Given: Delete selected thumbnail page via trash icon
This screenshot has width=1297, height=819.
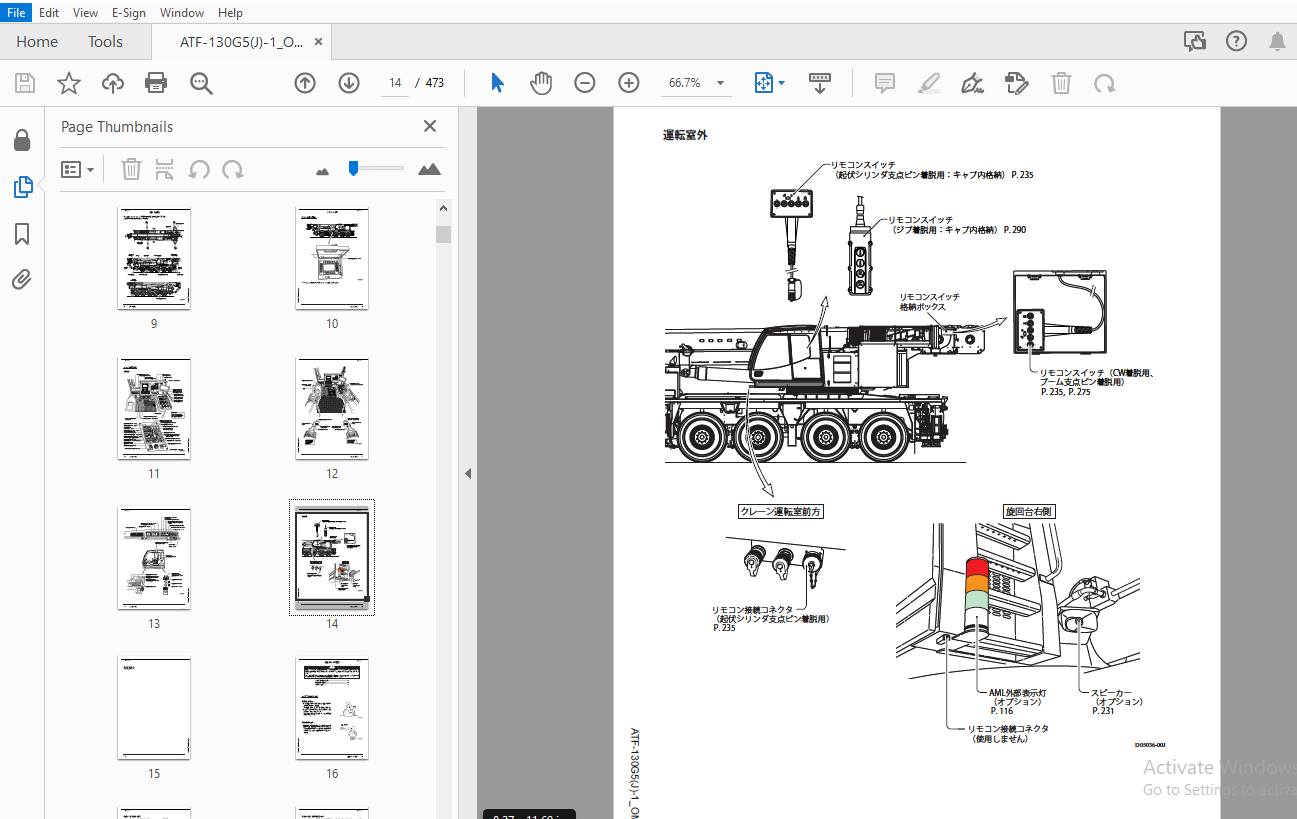Looking at the screenshot, I should pos(131,169).
